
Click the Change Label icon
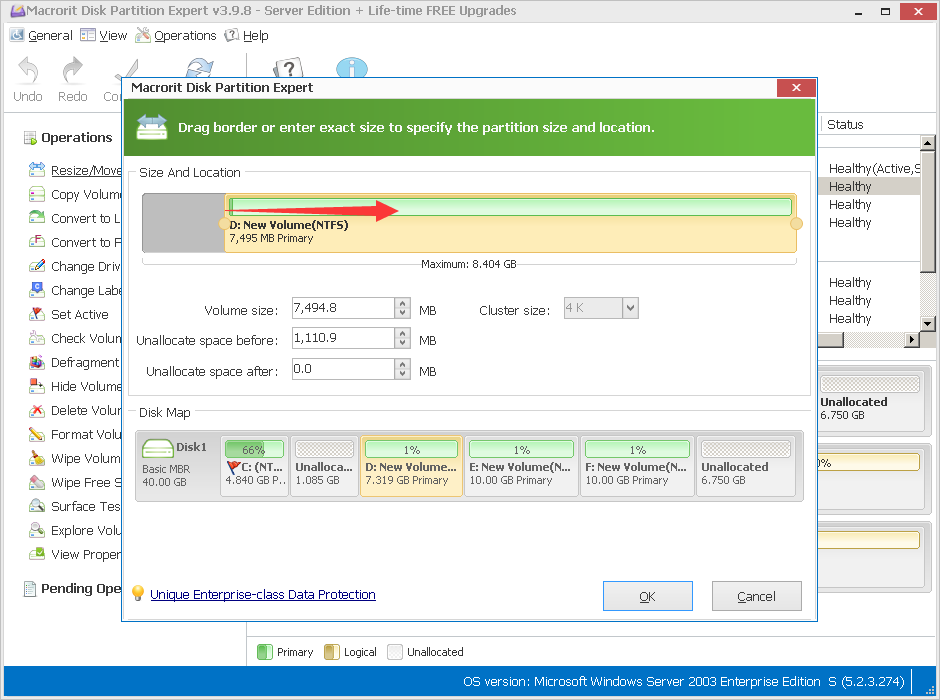pyautogui.click(x=37, y=290)
